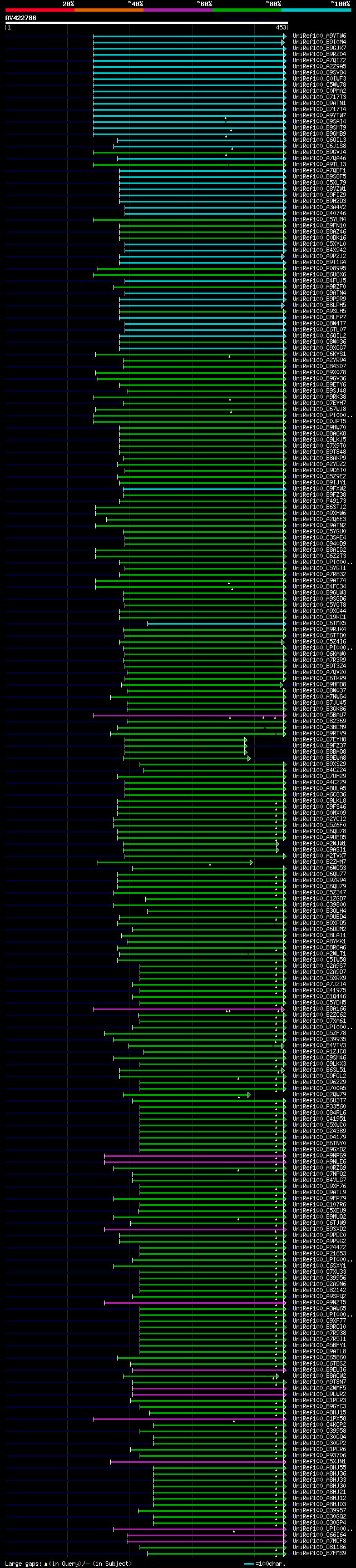
Task: Open hit UniRef100_A9NZT5
Action: pos(319,1303)
